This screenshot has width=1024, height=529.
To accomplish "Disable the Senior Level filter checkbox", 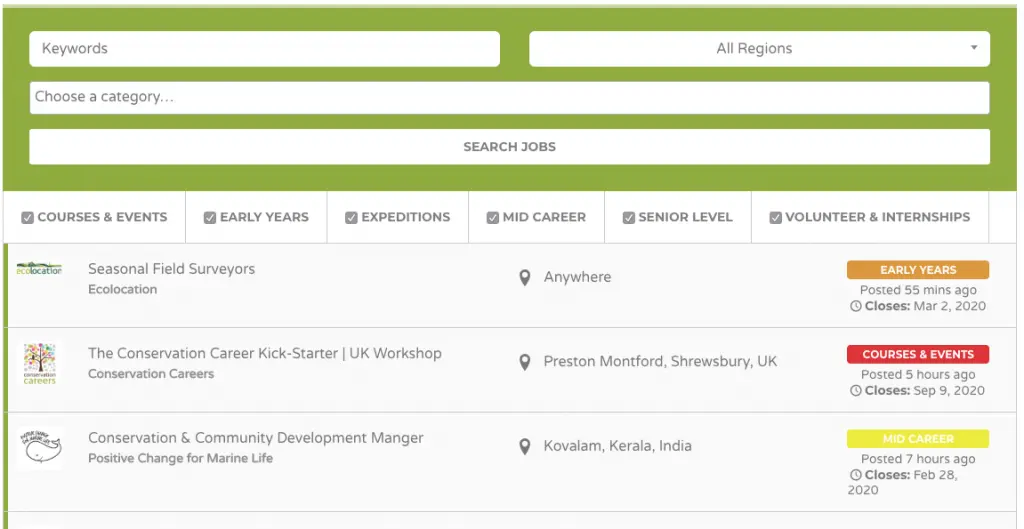I will 629,217.
